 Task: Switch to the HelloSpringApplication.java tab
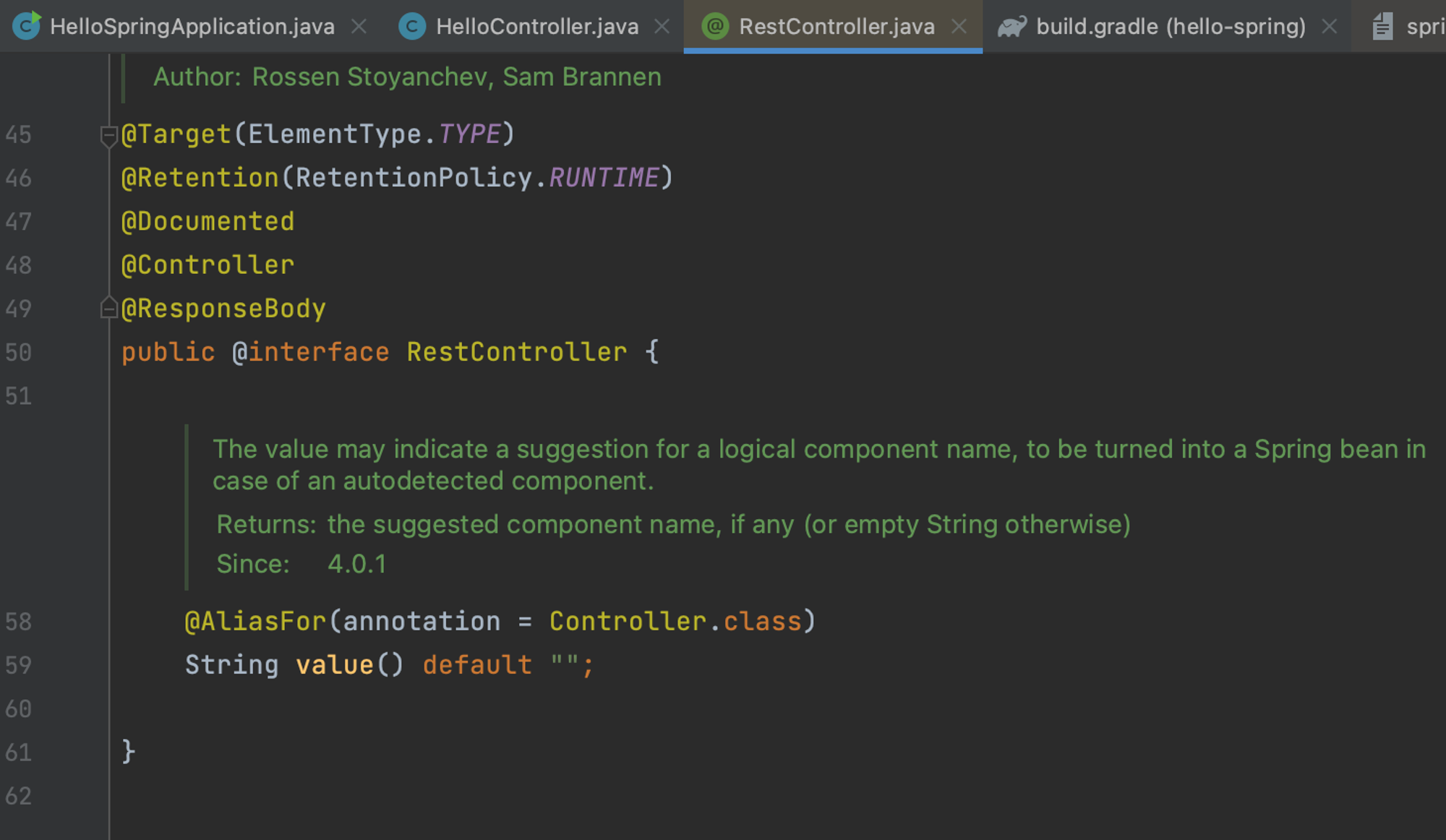pyautogui.click(x=192, y=27)
